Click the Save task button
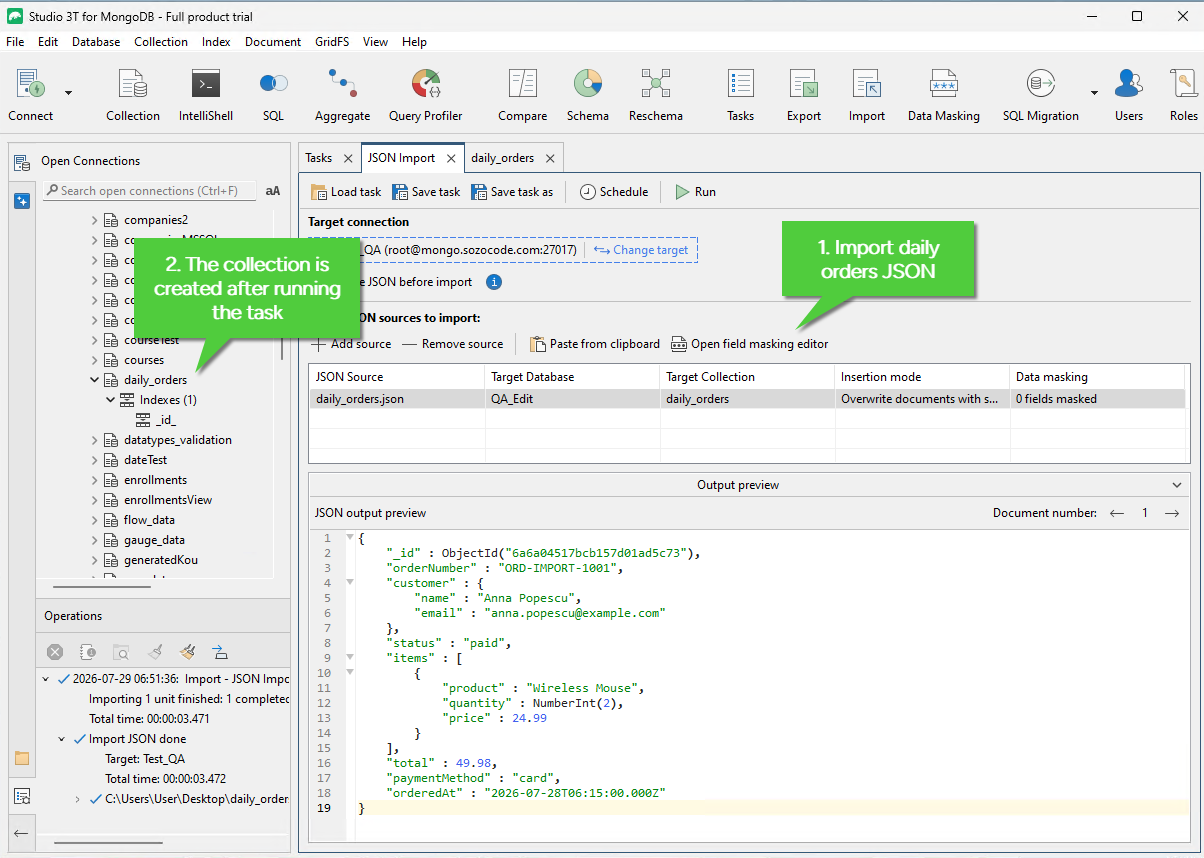The width and height of the screenshot is (1204, 858). (426, 192)
